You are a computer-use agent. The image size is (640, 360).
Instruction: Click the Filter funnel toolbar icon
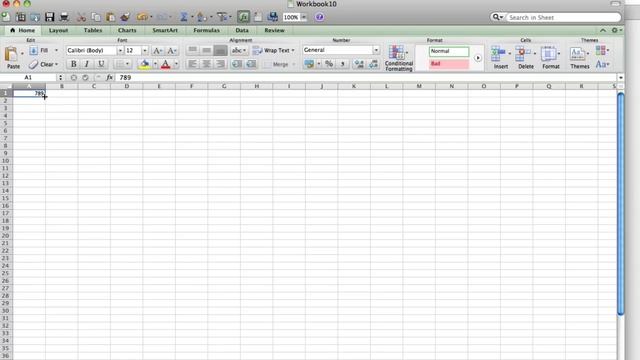pyautogui.click(x=222, y=17)
